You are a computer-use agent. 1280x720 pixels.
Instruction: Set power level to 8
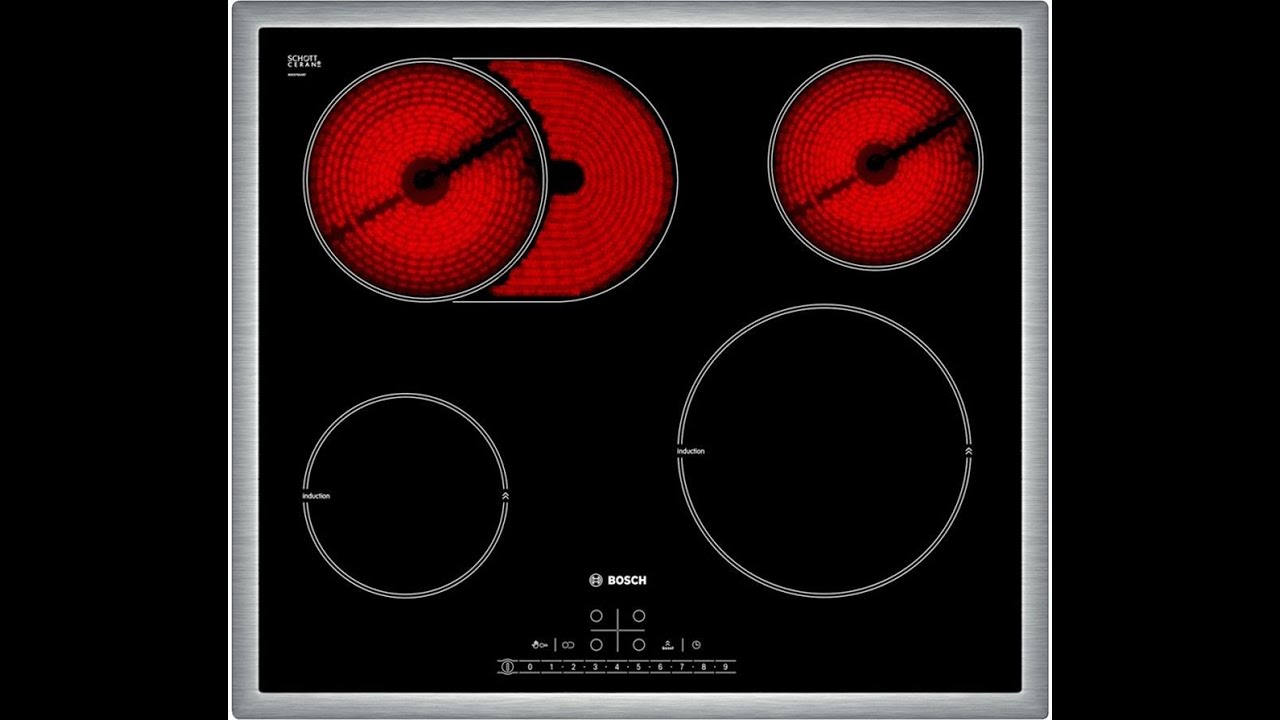[704, 666]
